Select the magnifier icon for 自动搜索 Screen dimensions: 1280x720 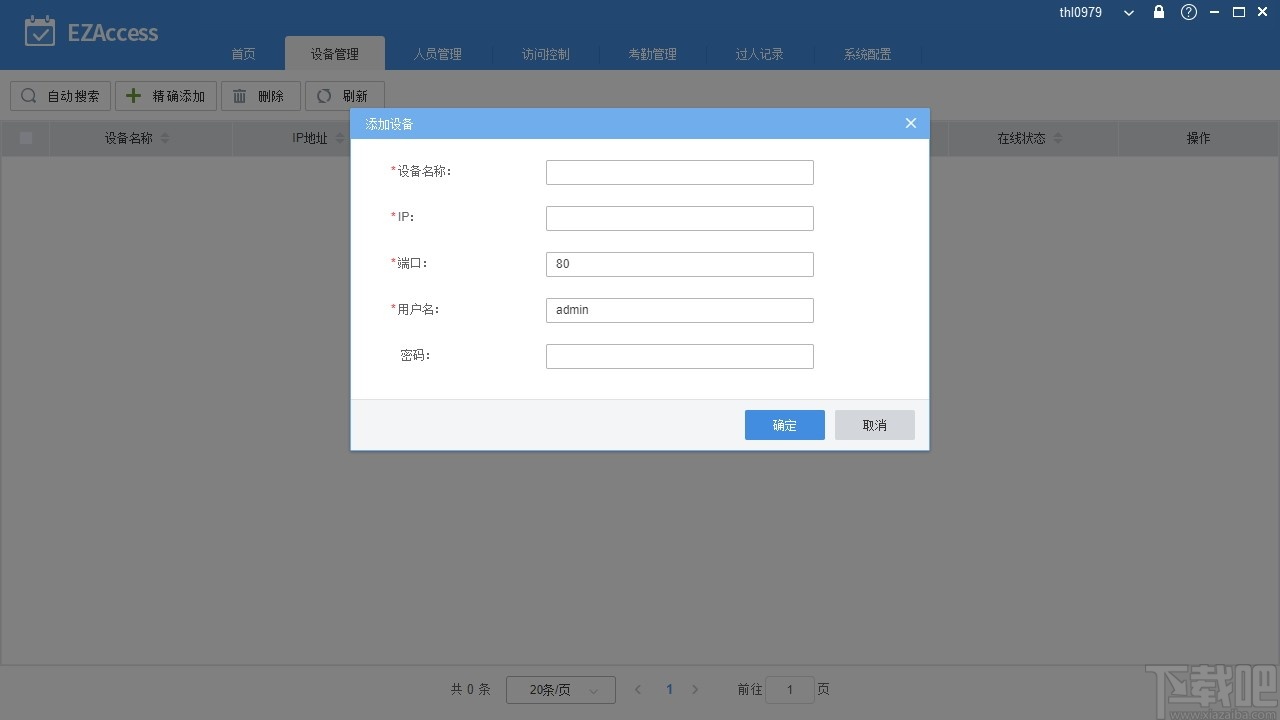(28, 95)
